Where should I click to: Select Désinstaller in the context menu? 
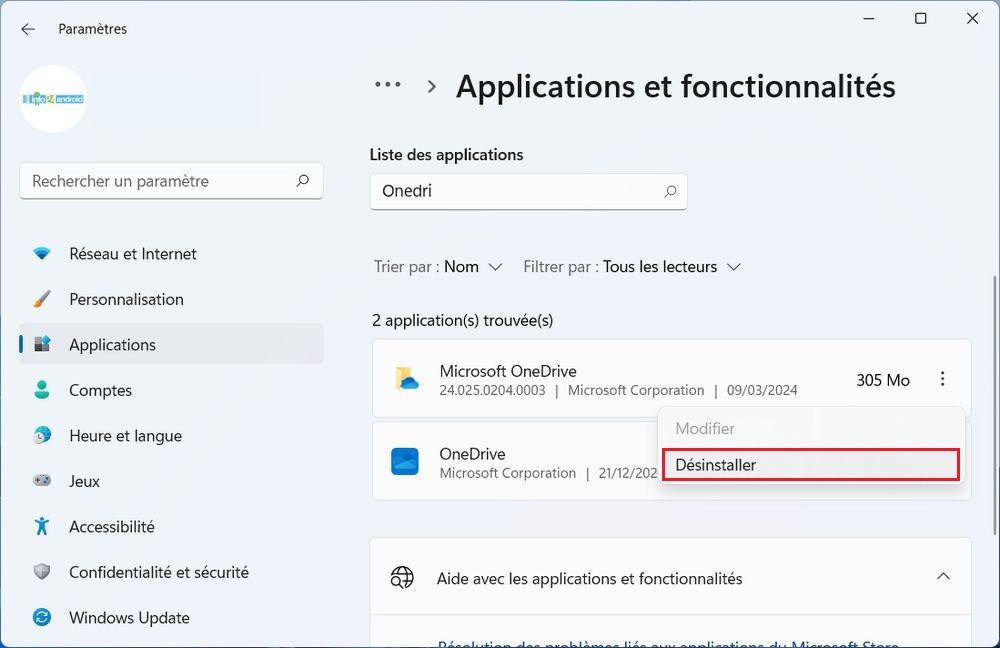810,464
